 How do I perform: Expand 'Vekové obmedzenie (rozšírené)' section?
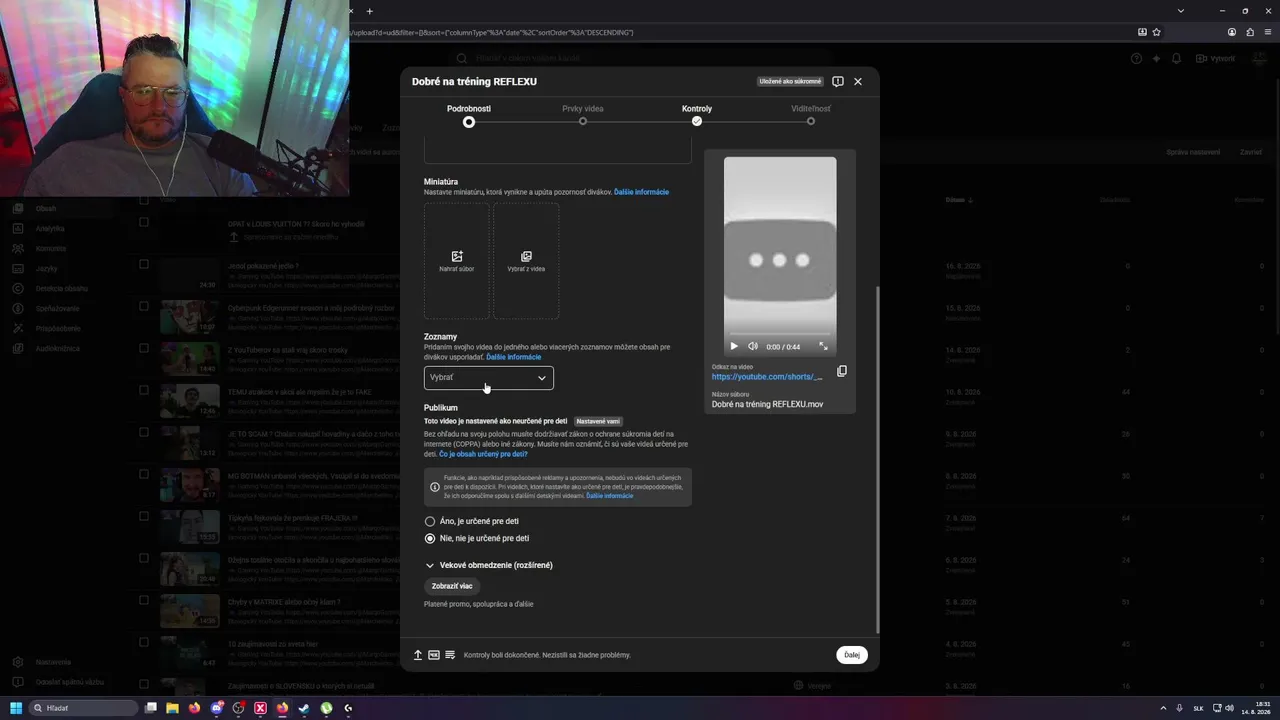(489, 565)
